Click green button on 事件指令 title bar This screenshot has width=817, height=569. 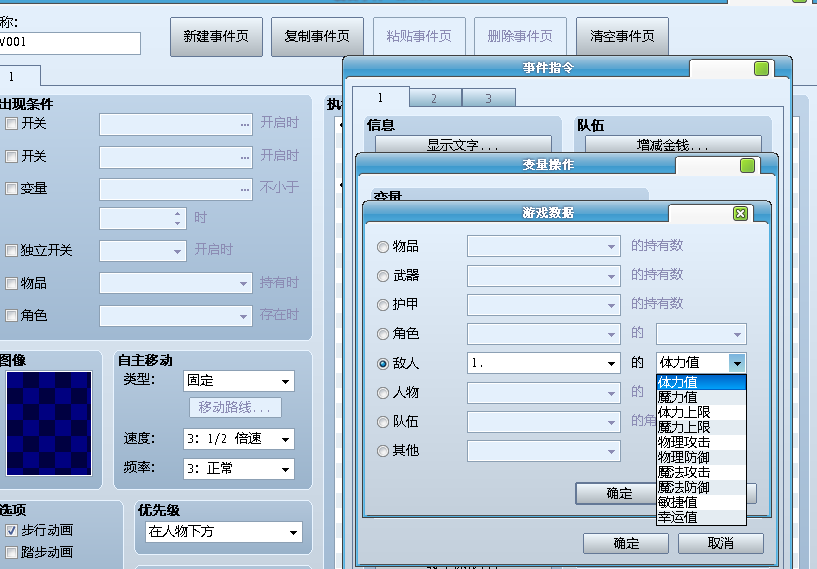tap(761, 68)
